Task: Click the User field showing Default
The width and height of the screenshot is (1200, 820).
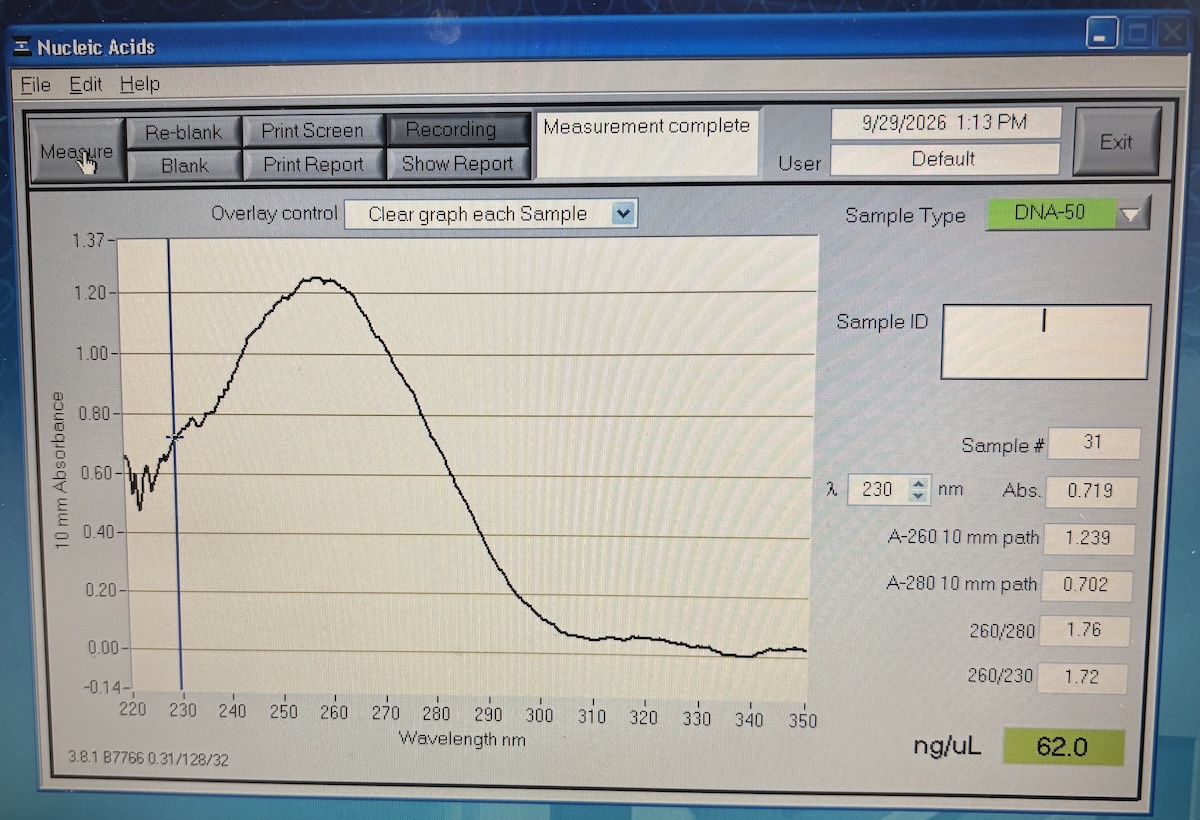Action: (945, 159)
